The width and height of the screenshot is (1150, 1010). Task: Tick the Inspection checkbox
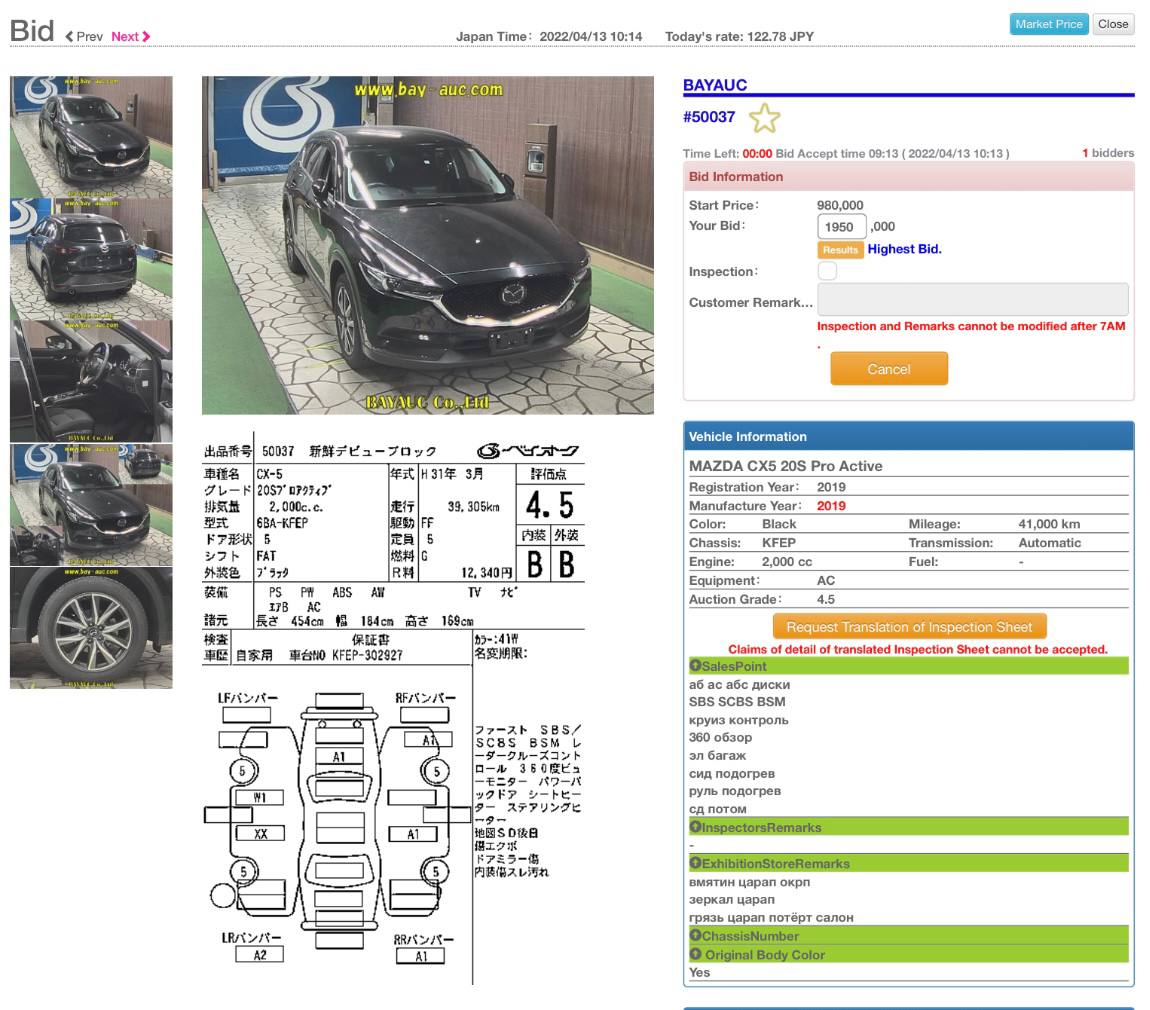coord(827,271)
